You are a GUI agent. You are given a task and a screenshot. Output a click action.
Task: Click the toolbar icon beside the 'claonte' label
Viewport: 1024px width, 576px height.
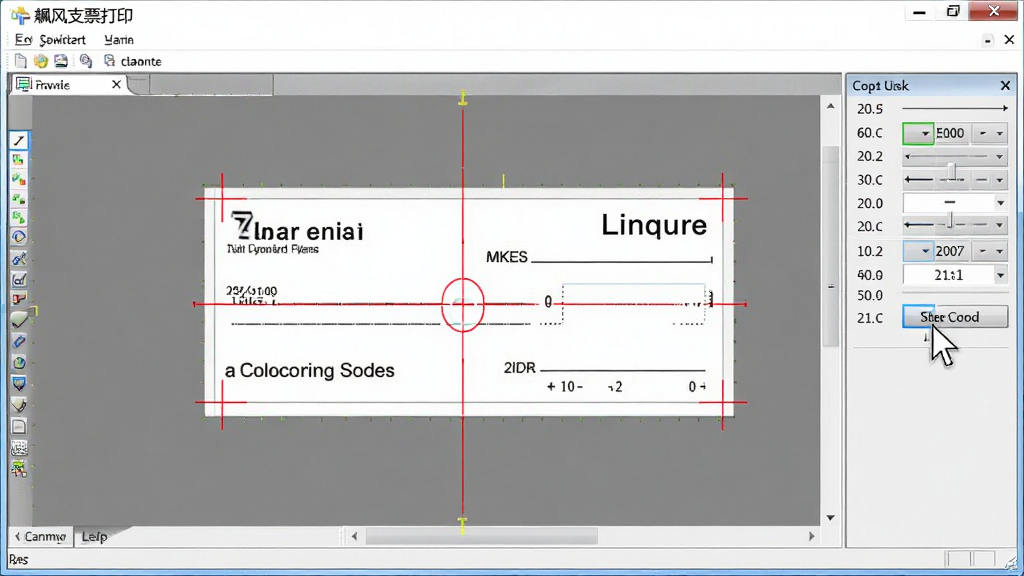(109, 61)
